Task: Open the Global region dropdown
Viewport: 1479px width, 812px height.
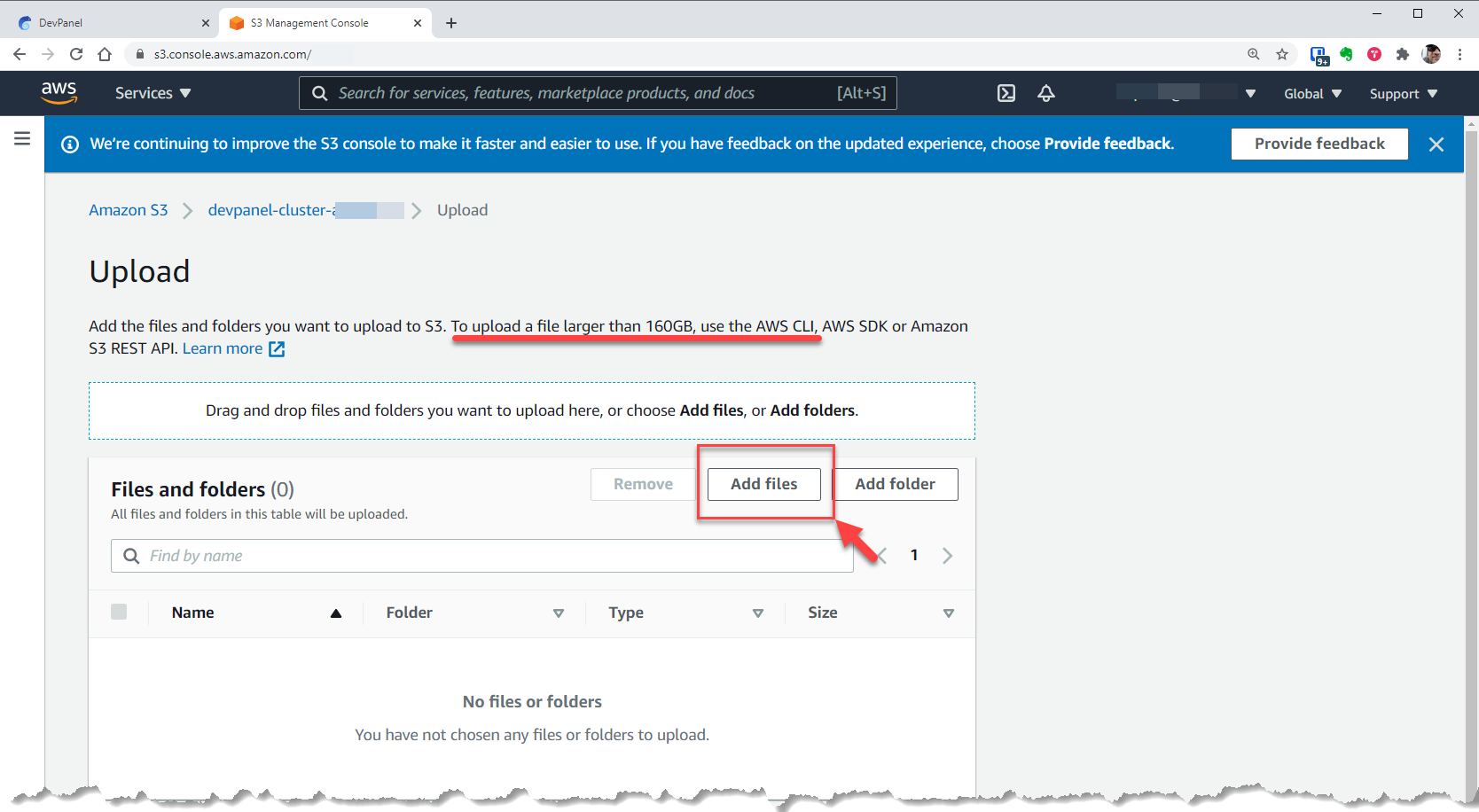Action: (1312, 94)
